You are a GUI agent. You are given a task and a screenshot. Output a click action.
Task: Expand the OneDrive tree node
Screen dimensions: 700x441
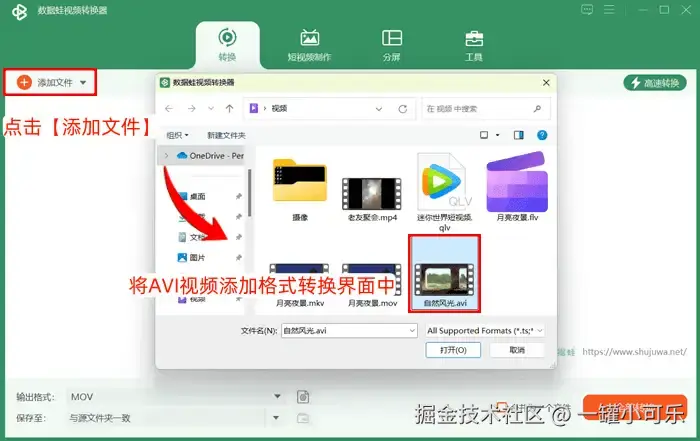tap(167, 156)
